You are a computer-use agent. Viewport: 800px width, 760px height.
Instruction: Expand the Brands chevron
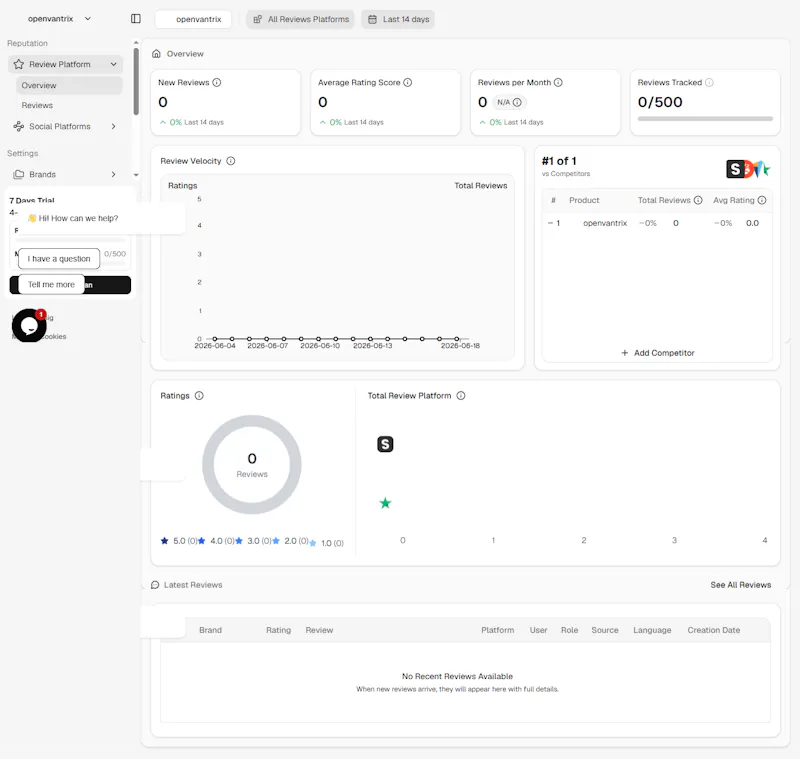click(x=113, y=174)
